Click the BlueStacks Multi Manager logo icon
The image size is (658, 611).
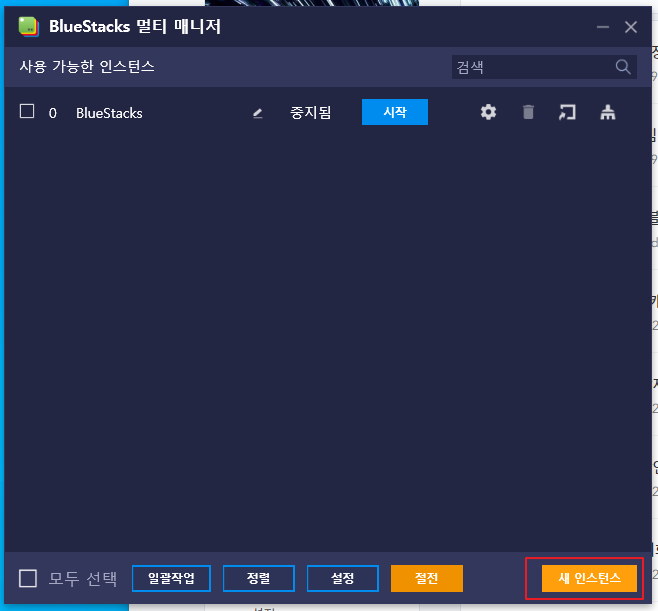coord(29,27)
